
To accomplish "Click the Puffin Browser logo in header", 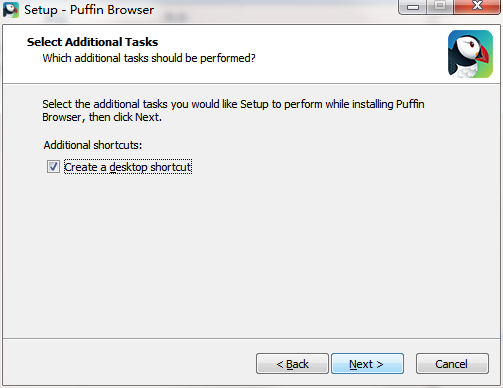I will (470, 54).
